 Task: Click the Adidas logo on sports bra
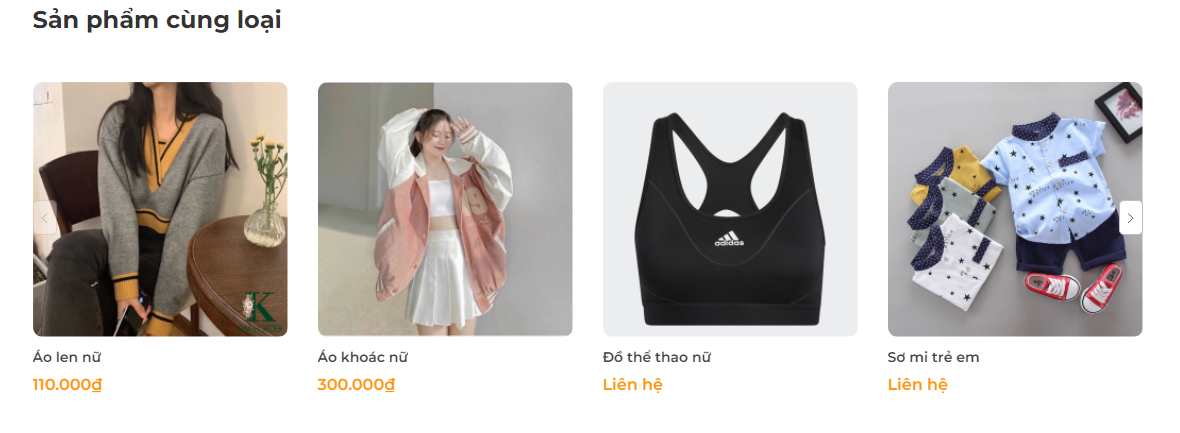pyautogui.click(x=729, y=238)
